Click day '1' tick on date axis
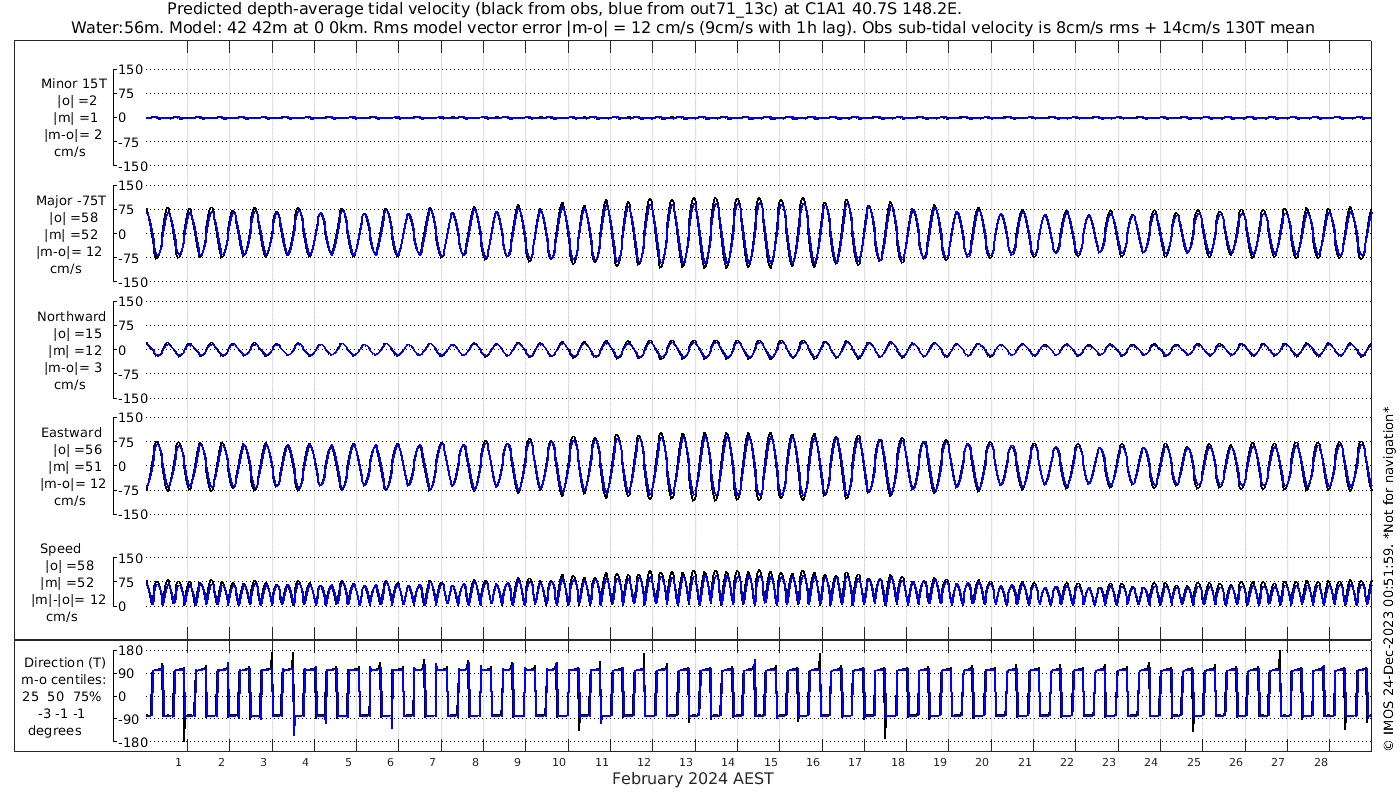 point(179,762)
